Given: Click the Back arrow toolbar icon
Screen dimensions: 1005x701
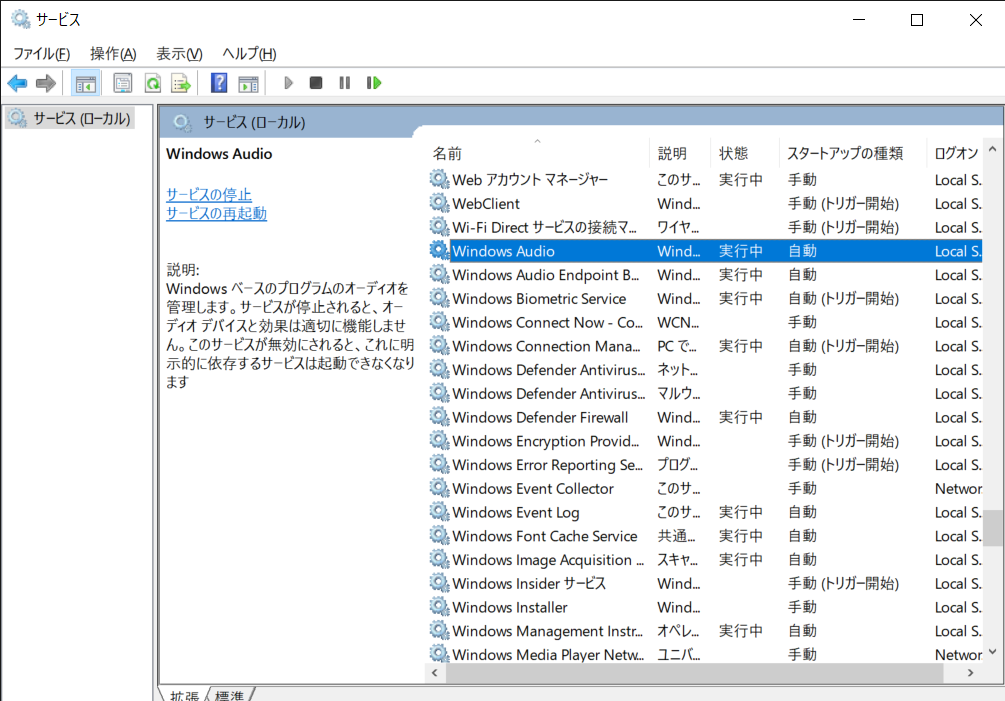Looking at the screenshot, I should [x=17, y=83].
